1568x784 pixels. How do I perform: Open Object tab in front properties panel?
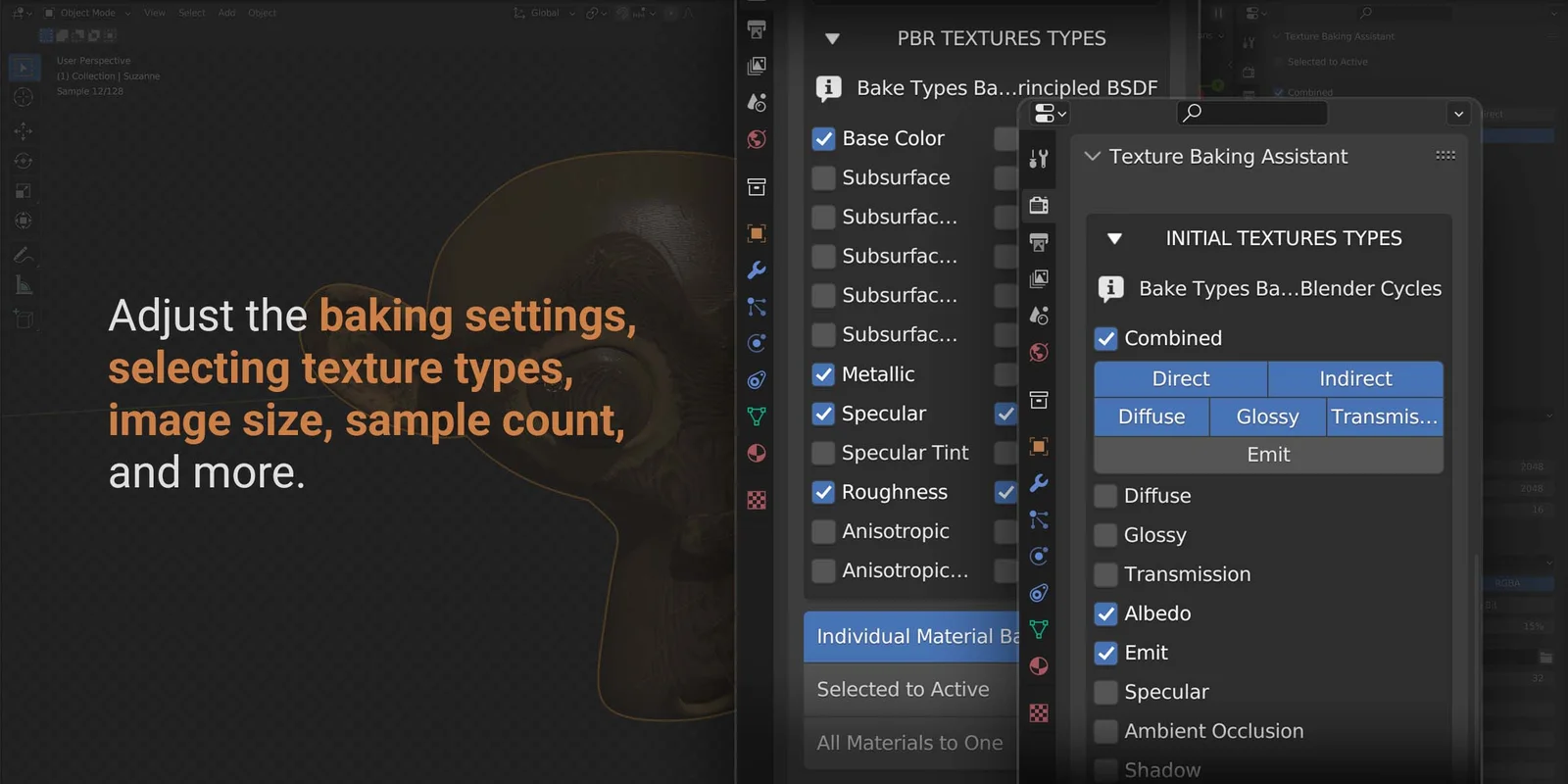click(1039, 447)
